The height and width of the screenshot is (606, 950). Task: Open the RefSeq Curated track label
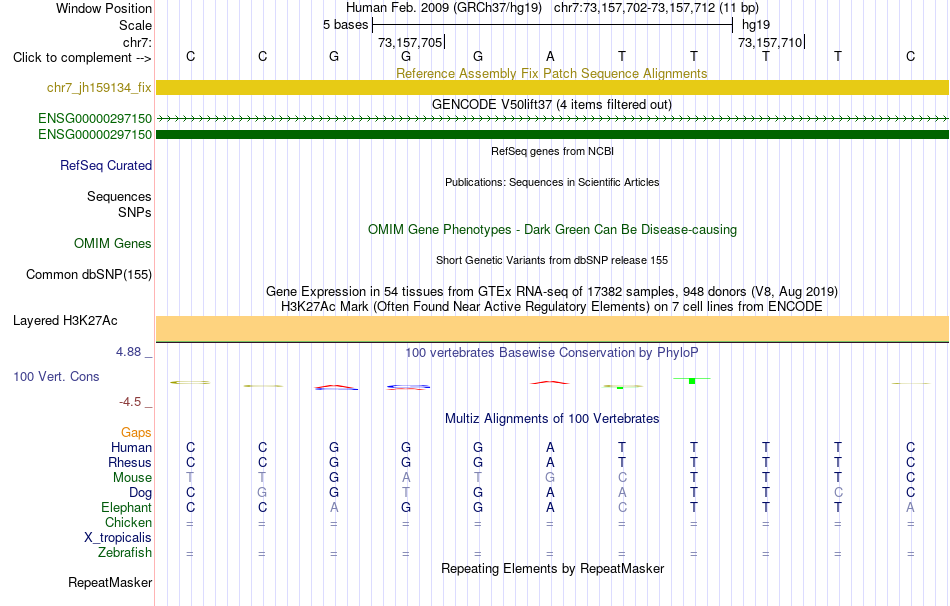[105, 165]
